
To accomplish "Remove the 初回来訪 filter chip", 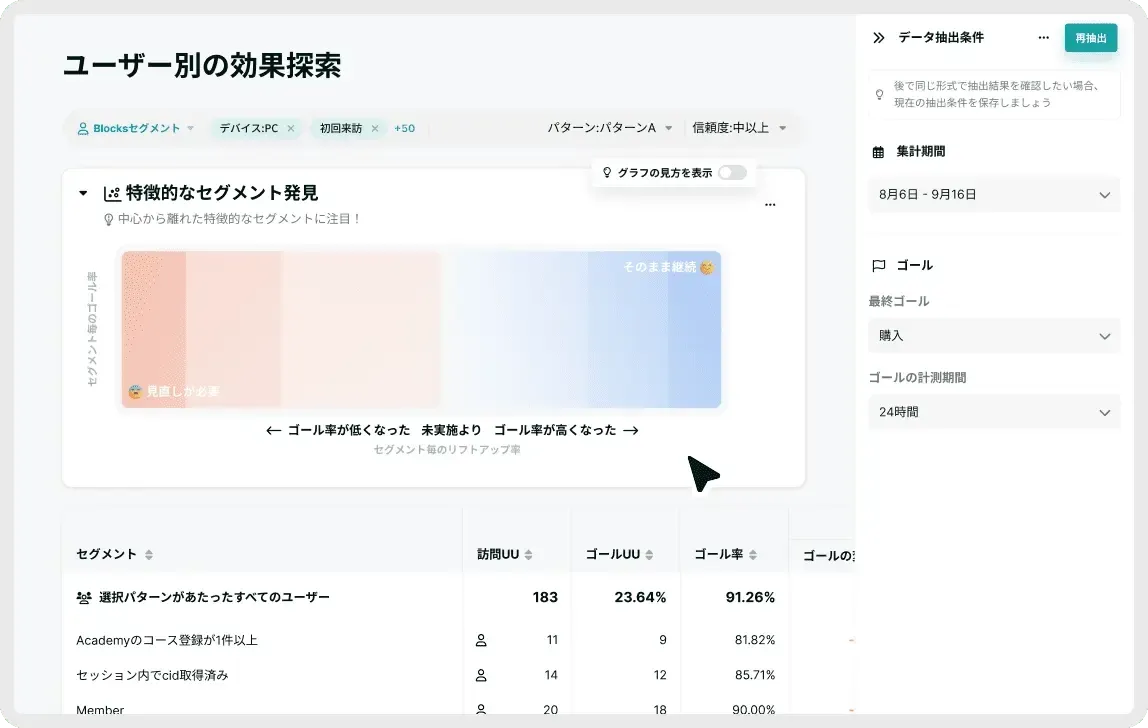I will pyautogui.click(x=375, y=129).
